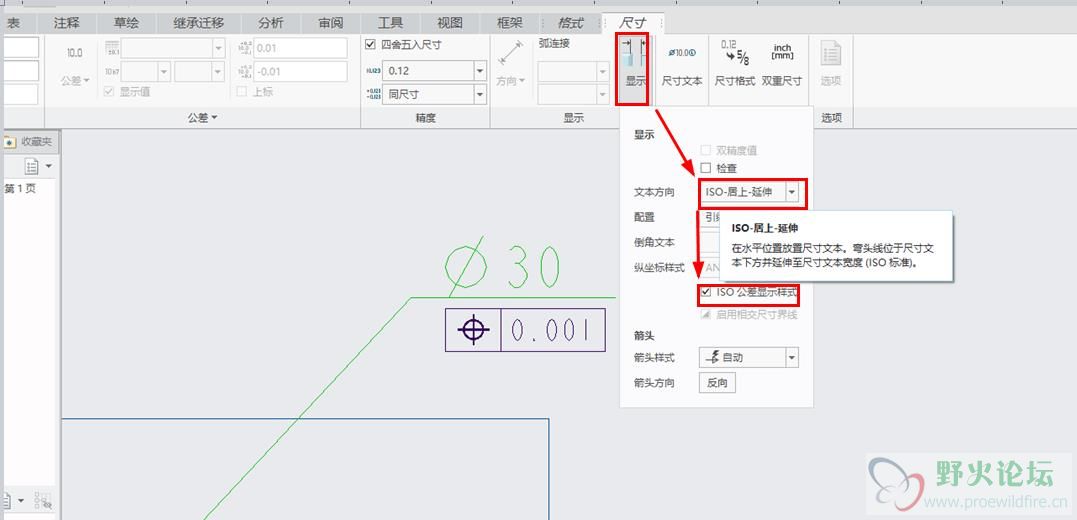1077x520 pixels.
Task: Toggle 启用相交尺寸界线 checkbox
Action: pyautogui.click(x=705, y=315)
